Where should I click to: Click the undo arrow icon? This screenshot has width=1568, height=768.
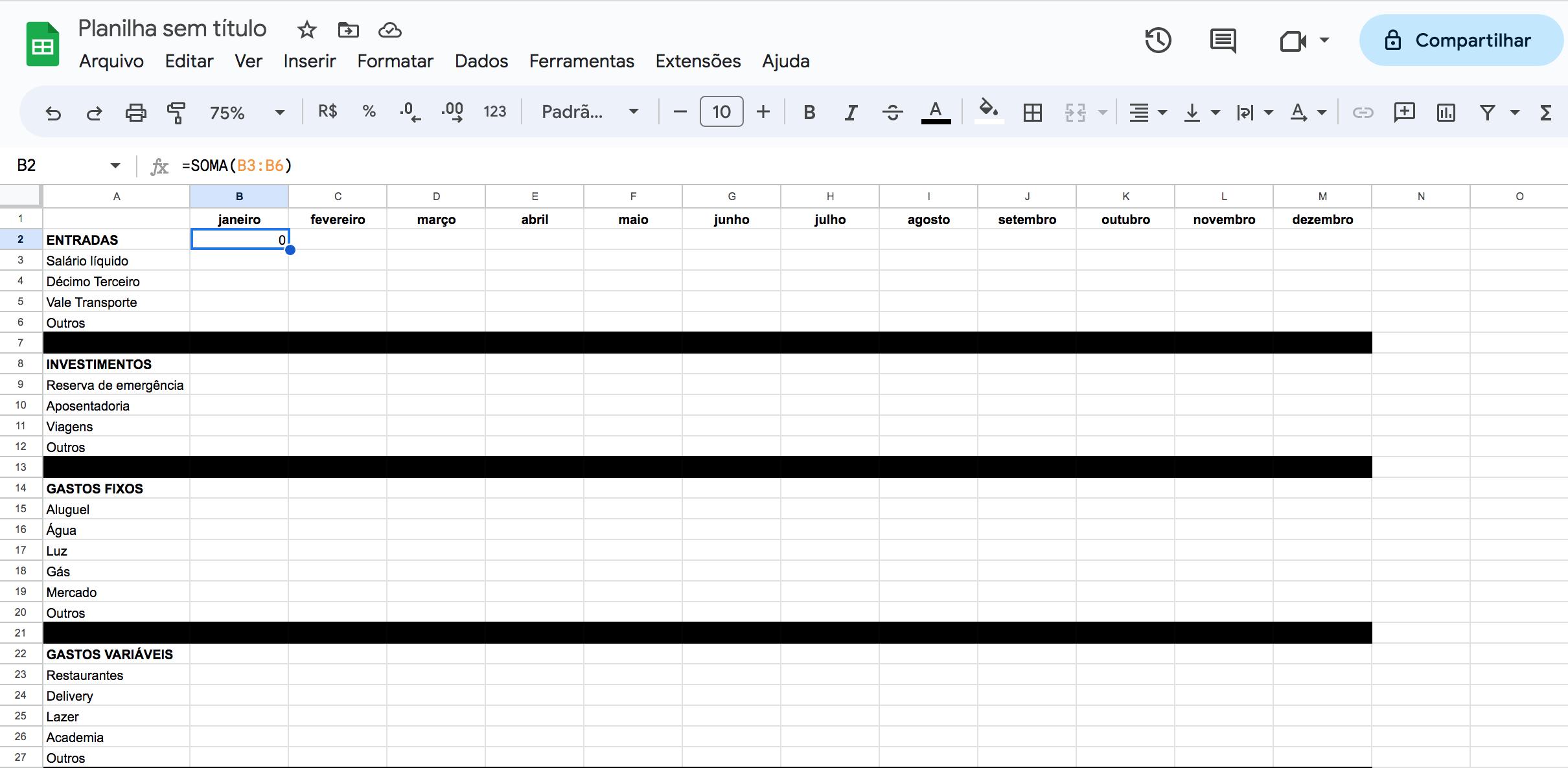53,113
